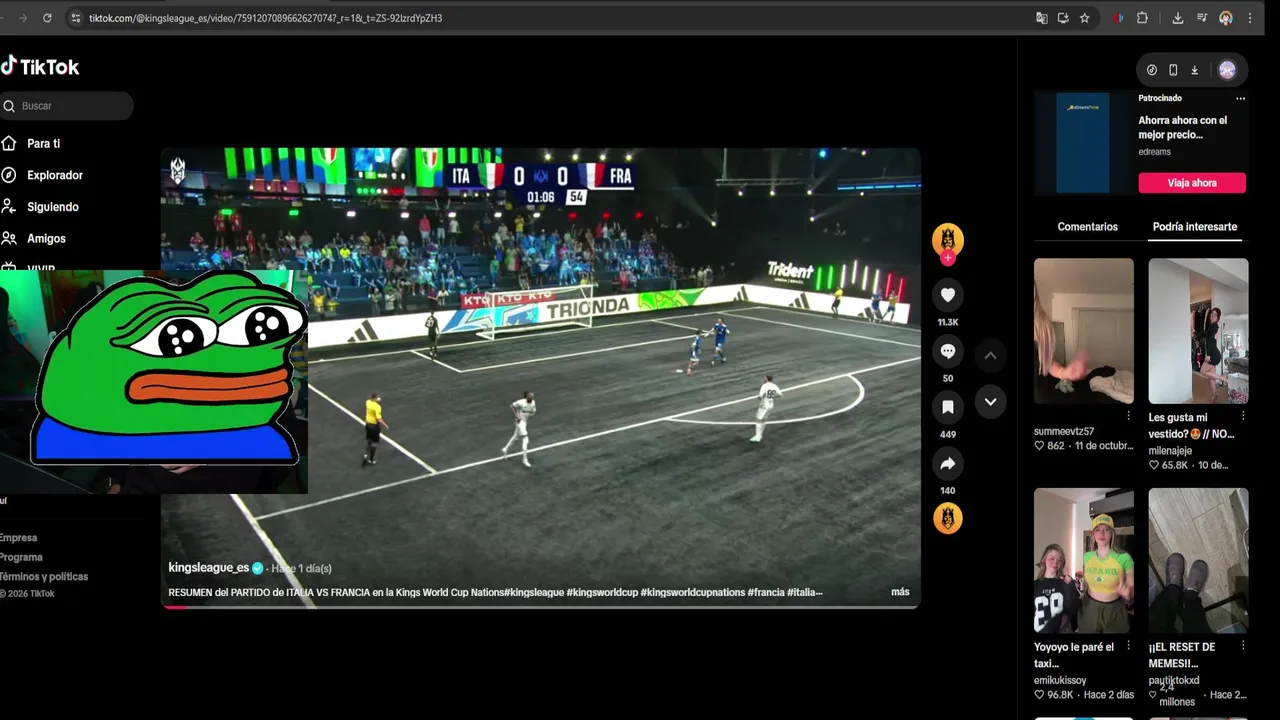Click the Siguiendo person icon
Viewport: 1280px width, 720px height.
[x=9, y=207]
